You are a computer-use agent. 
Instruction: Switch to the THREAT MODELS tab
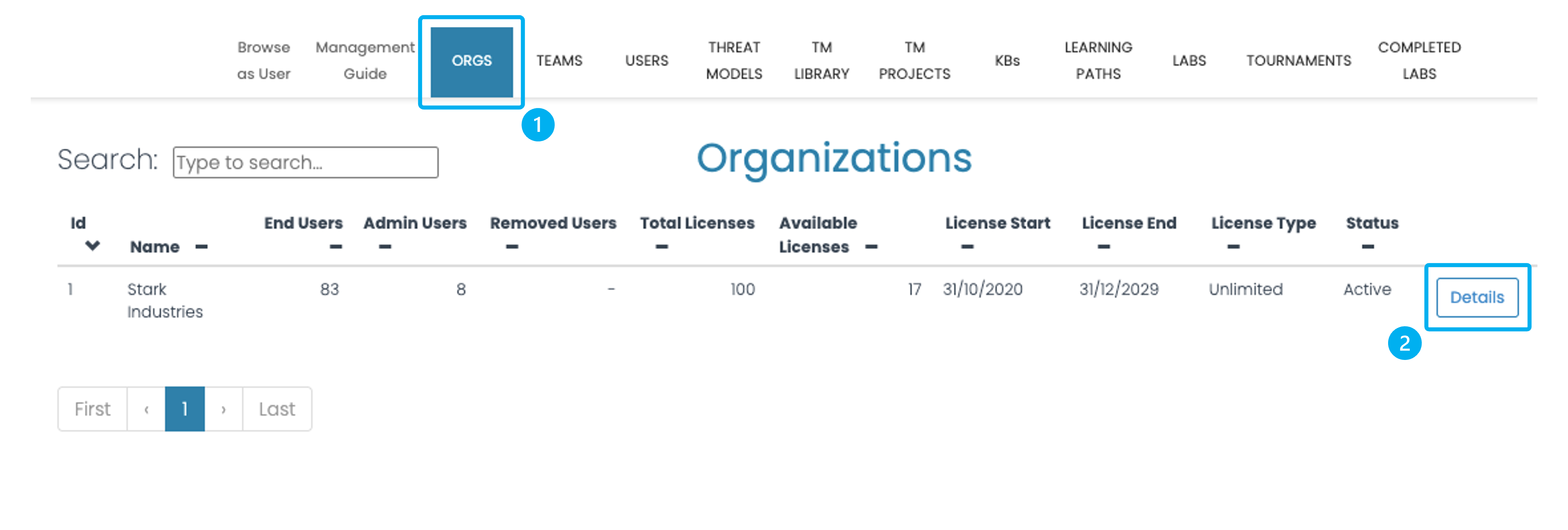(x=734, y=61)
